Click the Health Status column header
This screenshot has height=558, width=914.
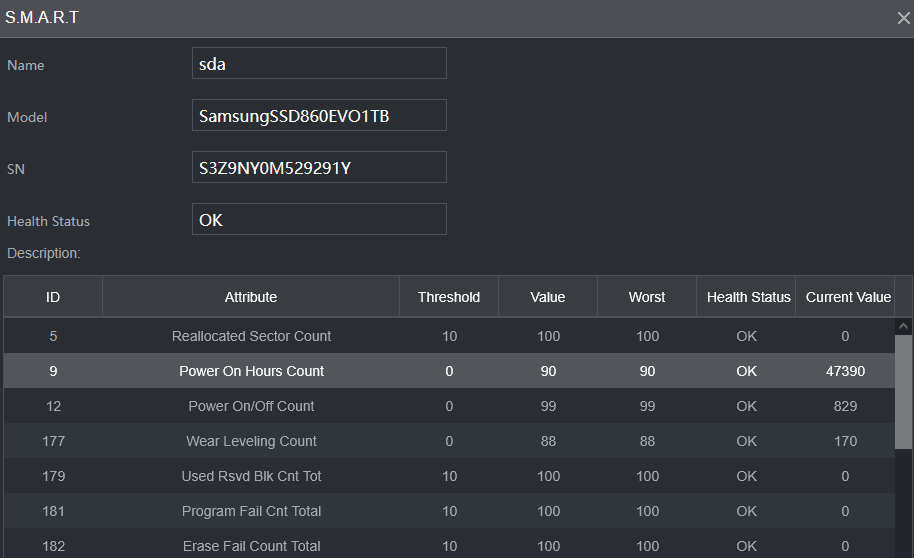[x=746, y=297]
